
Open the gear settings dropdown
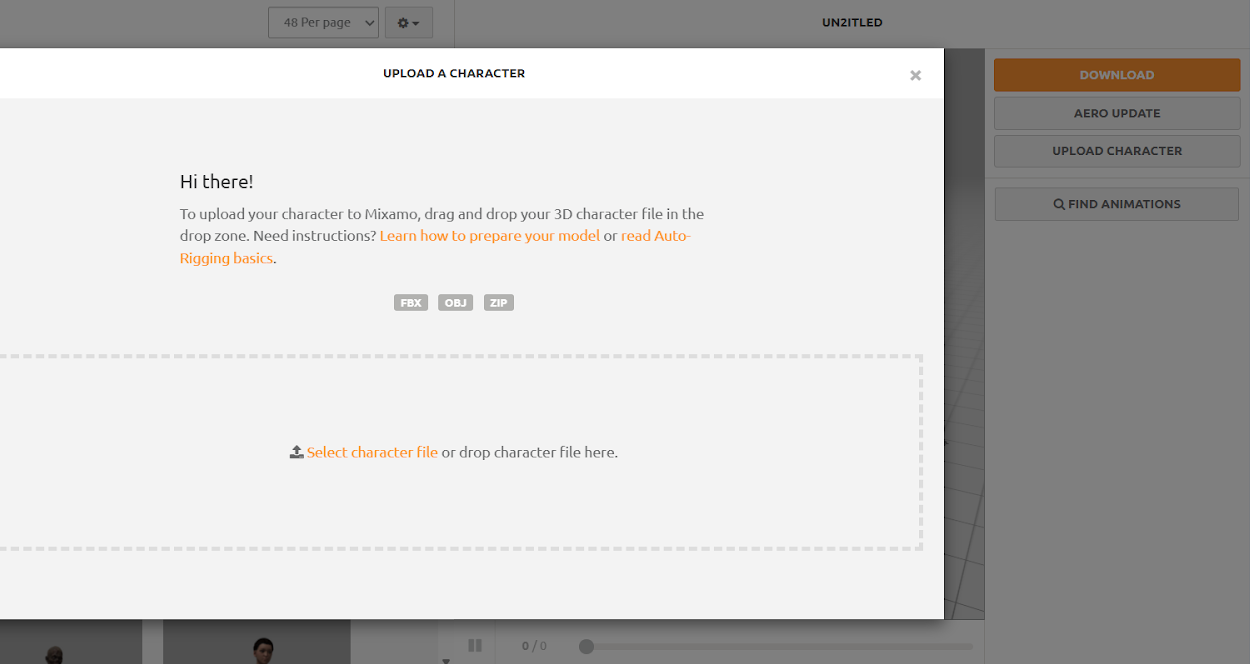click(x=409, y=22)
